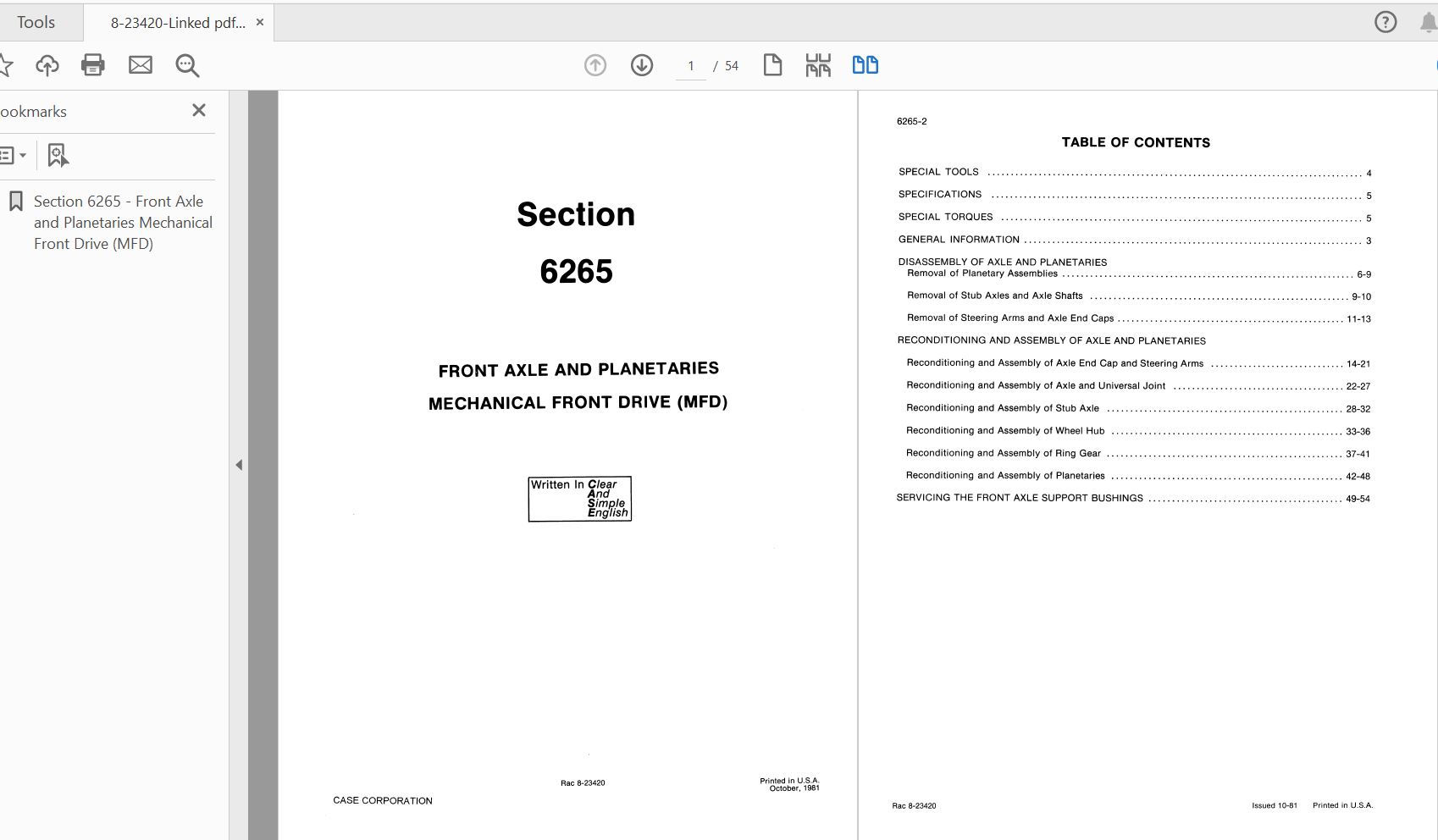Open Servicing the Front Axle Support Bushings
Image resolution: width=1438 pixels, height=840 pixels.
[1133, 498]
